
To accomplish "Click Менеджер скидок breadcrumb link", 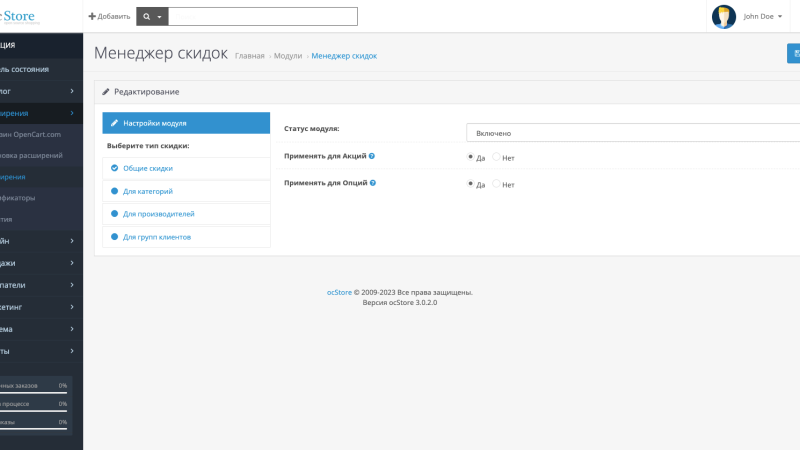I will pyautogui.click(x=344, y=56).
